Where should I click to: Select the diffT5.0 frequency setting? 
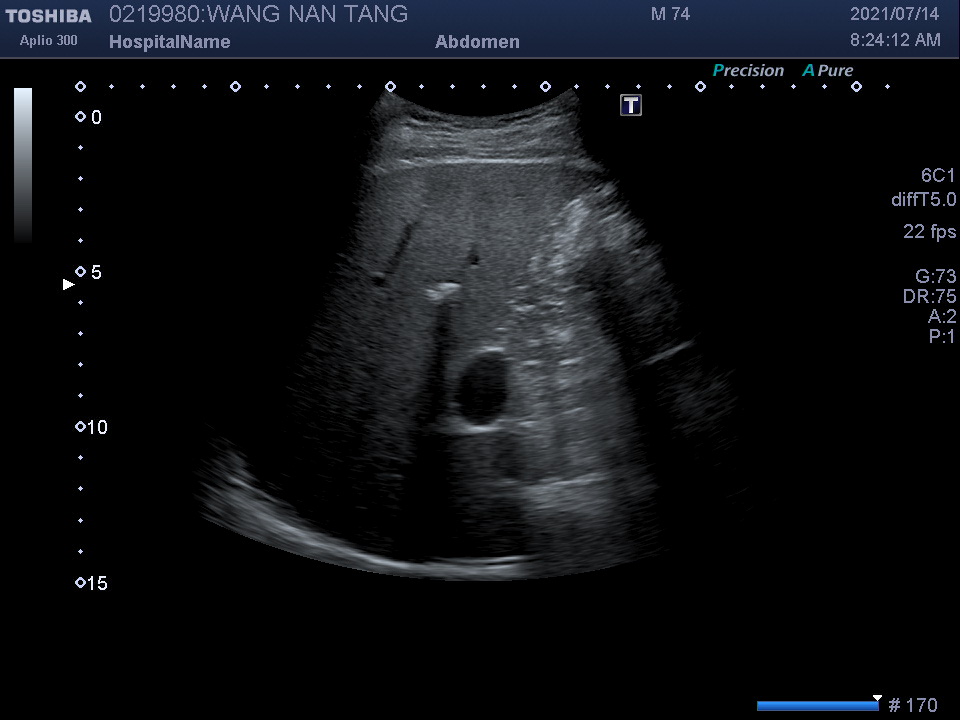point(923,200)
